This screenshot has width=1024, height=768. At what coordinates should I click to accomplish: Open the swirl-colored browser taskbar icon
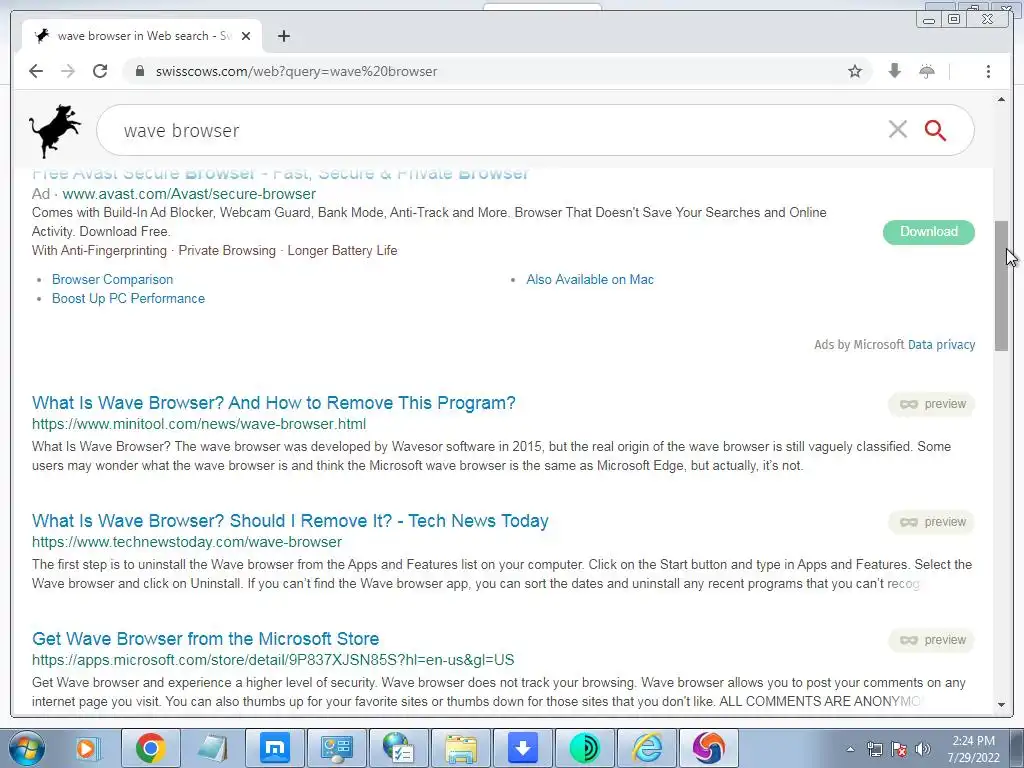click(x=709, y=748)
